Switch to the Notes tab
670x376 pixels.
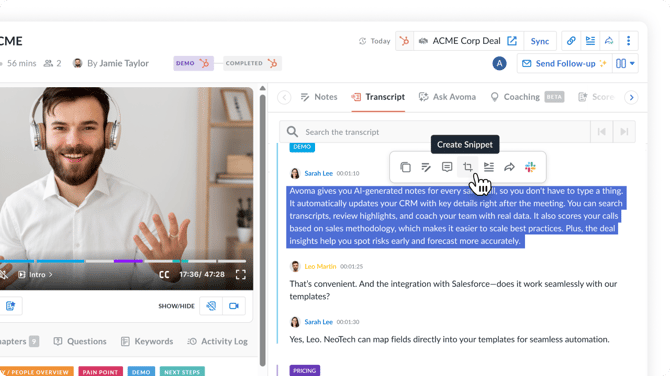pyautogui.click(x=319, y=97)
